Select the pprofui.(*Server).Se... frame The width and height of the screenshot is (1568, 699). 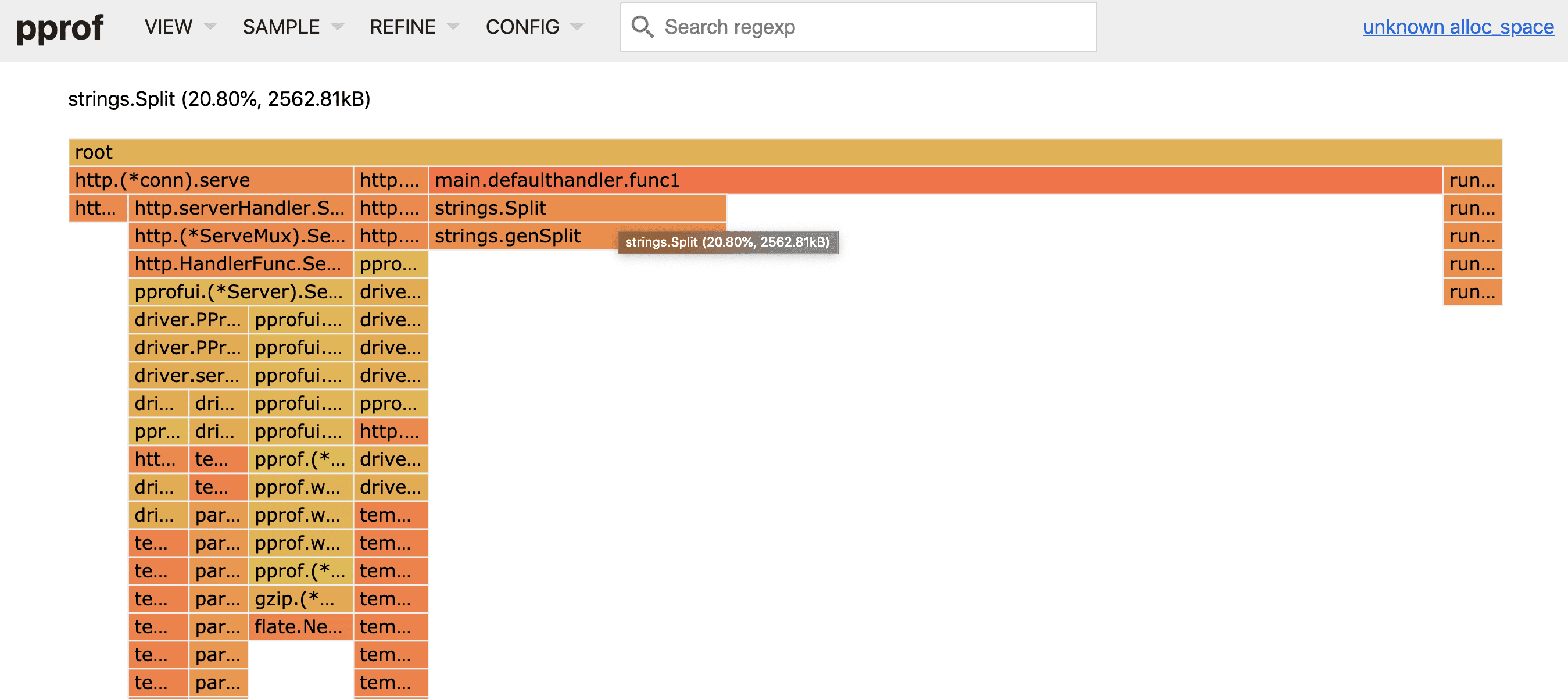coord(240,293)
